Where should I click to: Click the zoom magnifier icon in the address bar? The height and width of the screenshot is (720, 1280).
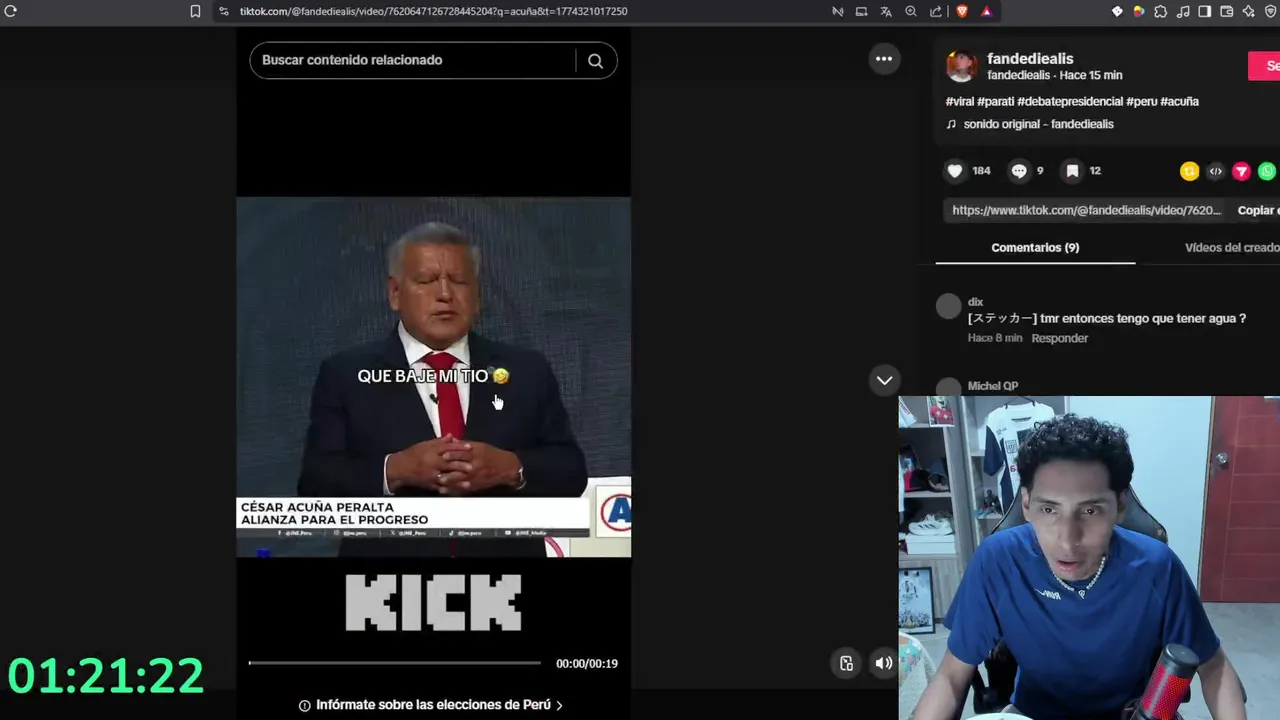(911, 11)
